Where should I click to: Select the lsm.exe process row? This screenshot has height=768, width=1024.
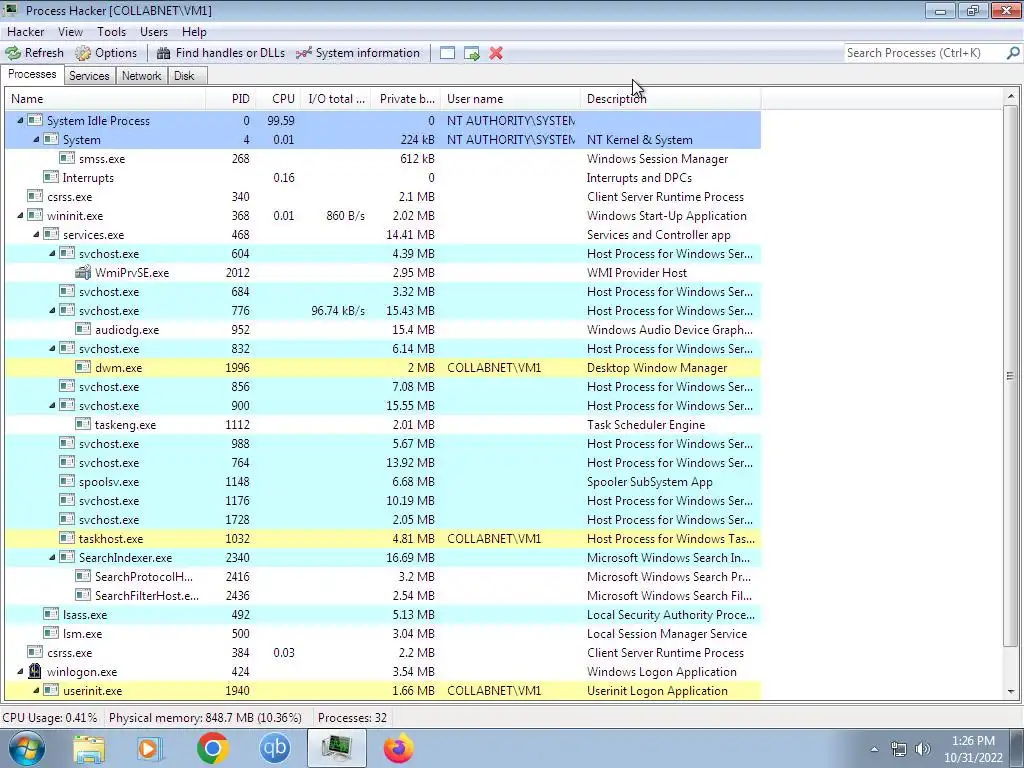[383, 633]
